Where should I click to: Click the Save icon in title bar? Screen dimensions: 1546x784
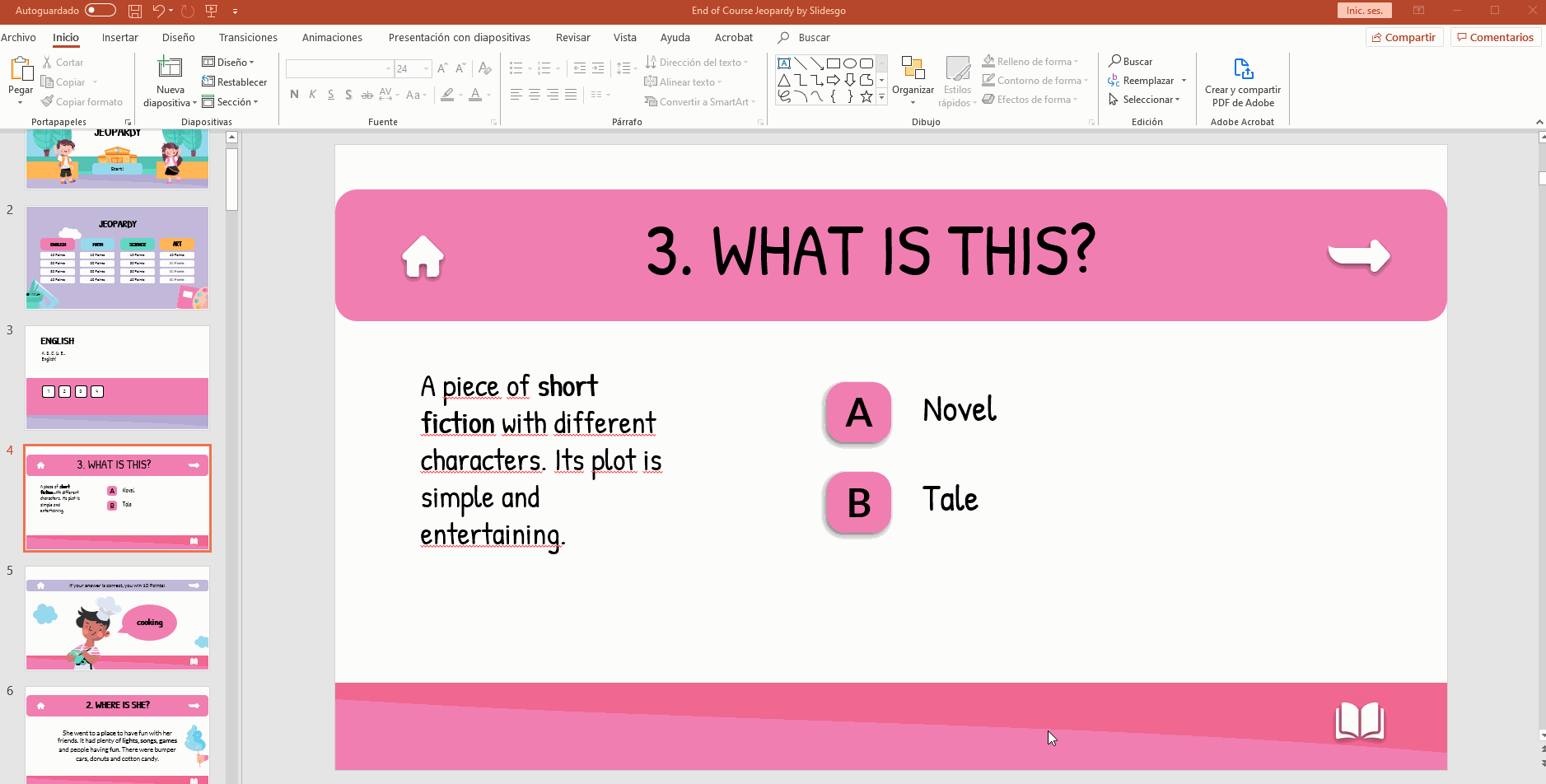(135, 12)
